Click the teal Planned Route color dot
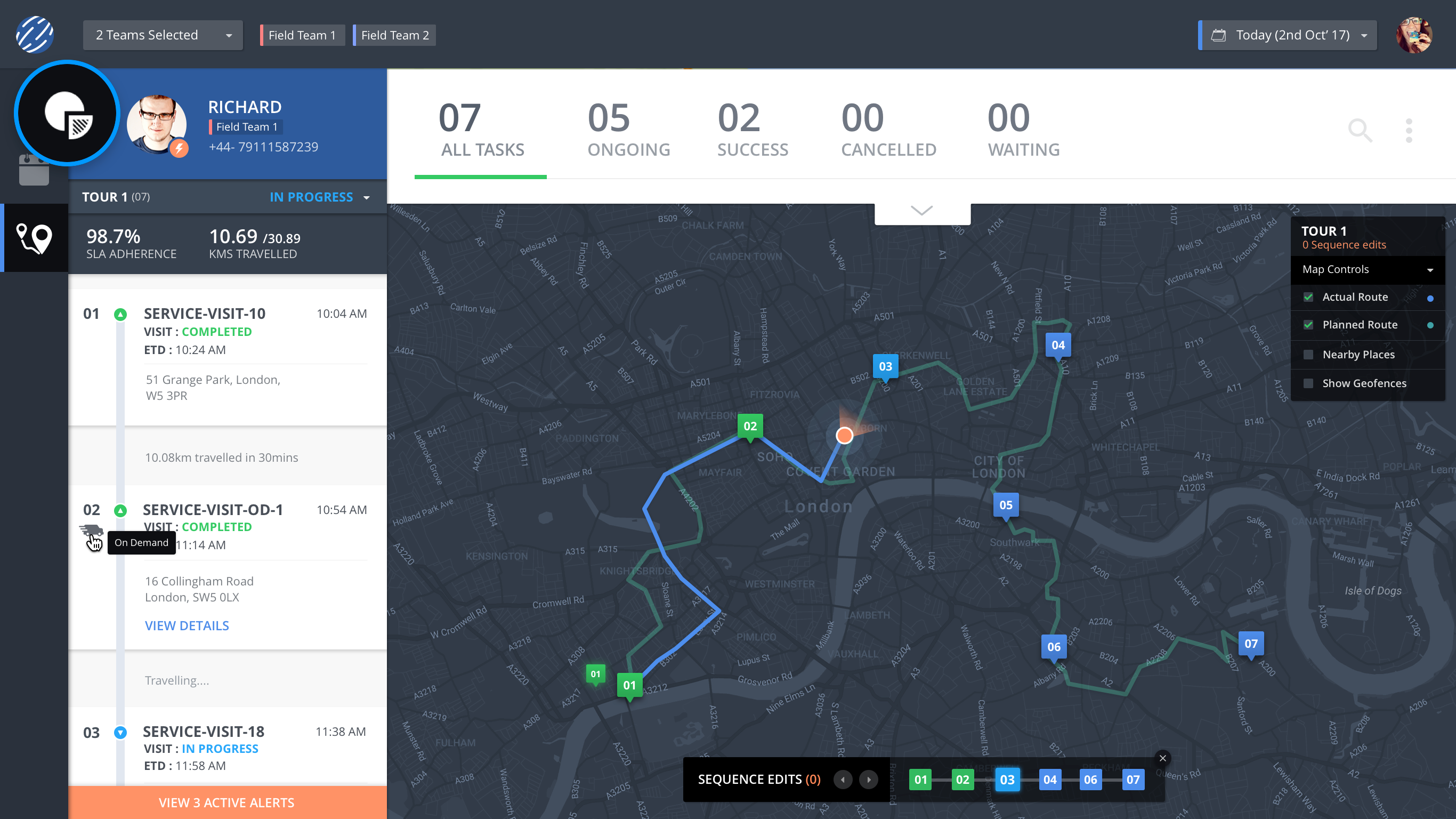This screenshot has height=819, width=1456. click(1430, 325)
